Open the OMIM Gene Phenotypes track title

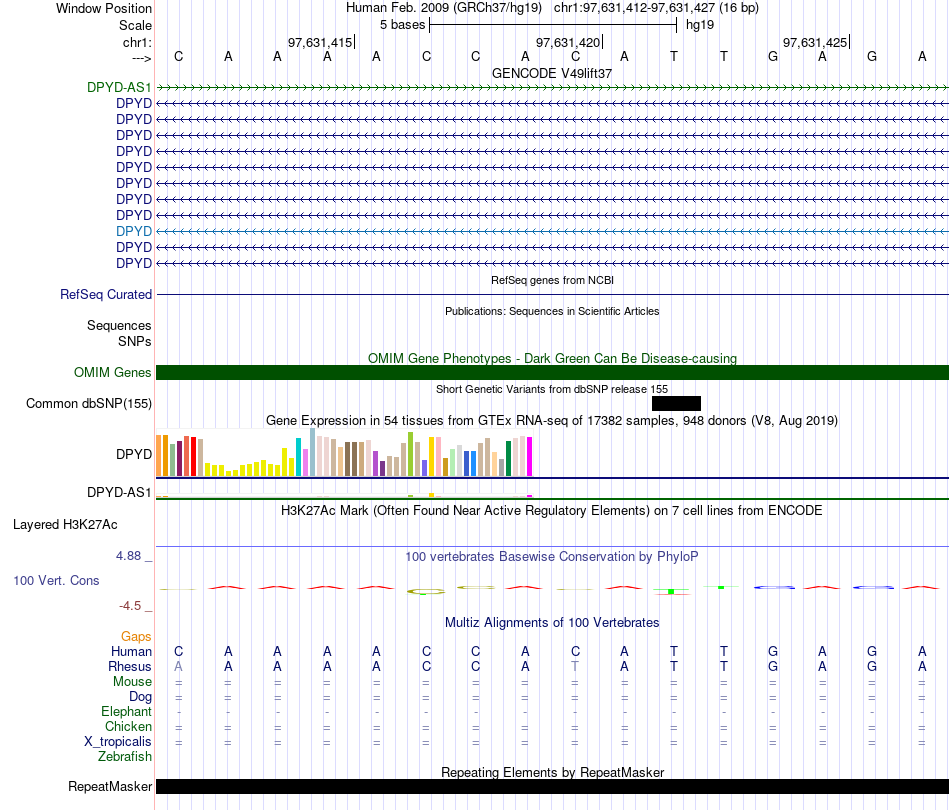[552, 358]
